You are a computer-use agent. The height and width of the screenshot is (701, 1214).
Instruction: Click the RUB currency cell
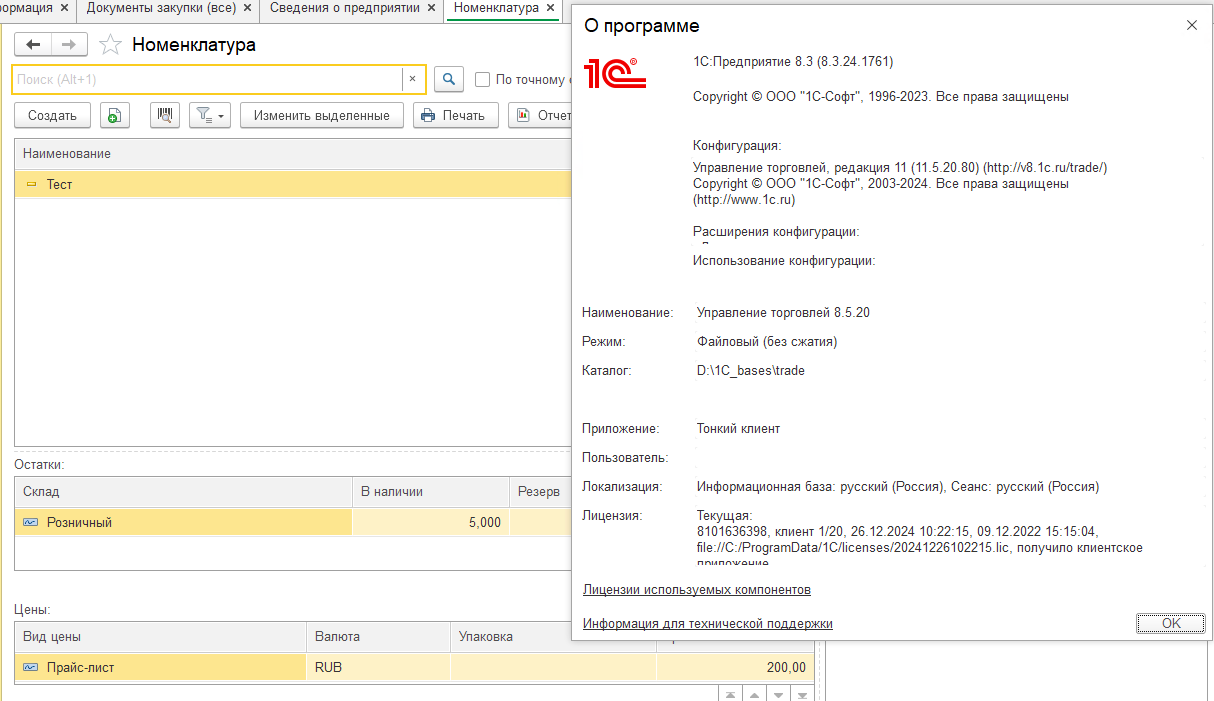click(379, 667)
